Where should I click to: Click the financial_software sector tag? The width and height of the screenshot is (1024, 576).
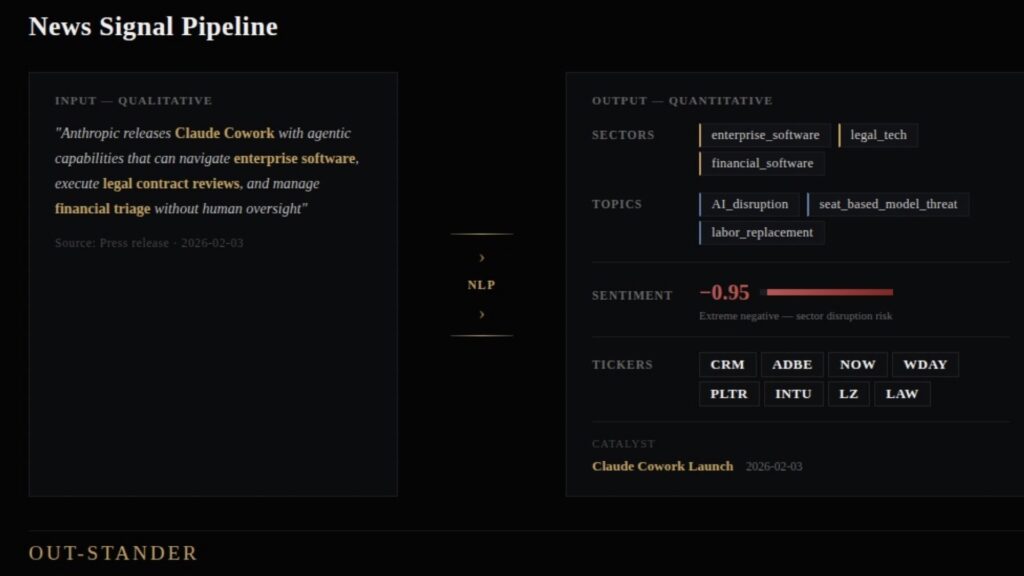762,163
